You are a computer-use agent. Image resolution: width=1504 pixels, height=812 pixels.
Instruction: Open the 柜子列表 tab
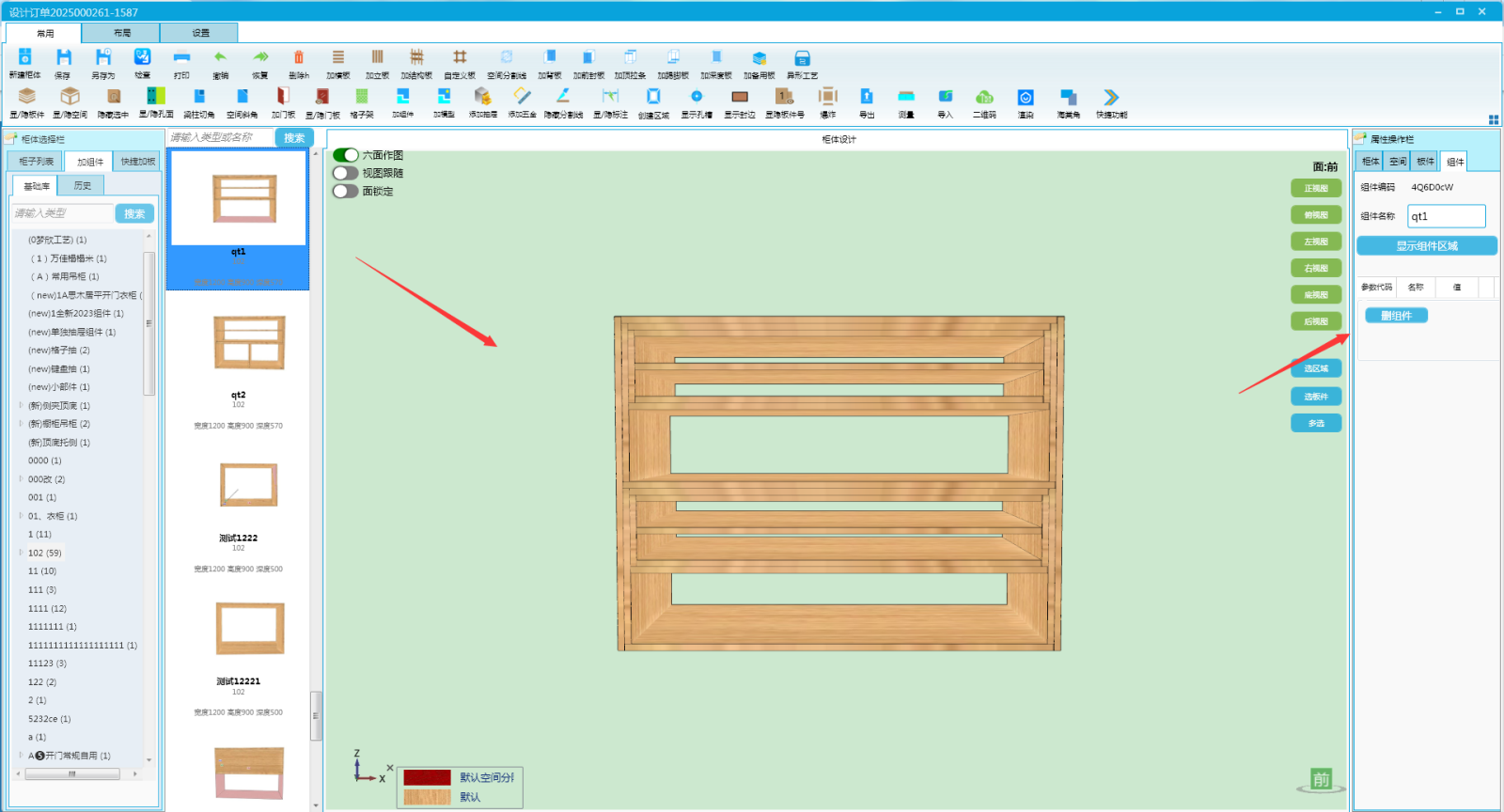pyautogui.click(x=37, y=162)
